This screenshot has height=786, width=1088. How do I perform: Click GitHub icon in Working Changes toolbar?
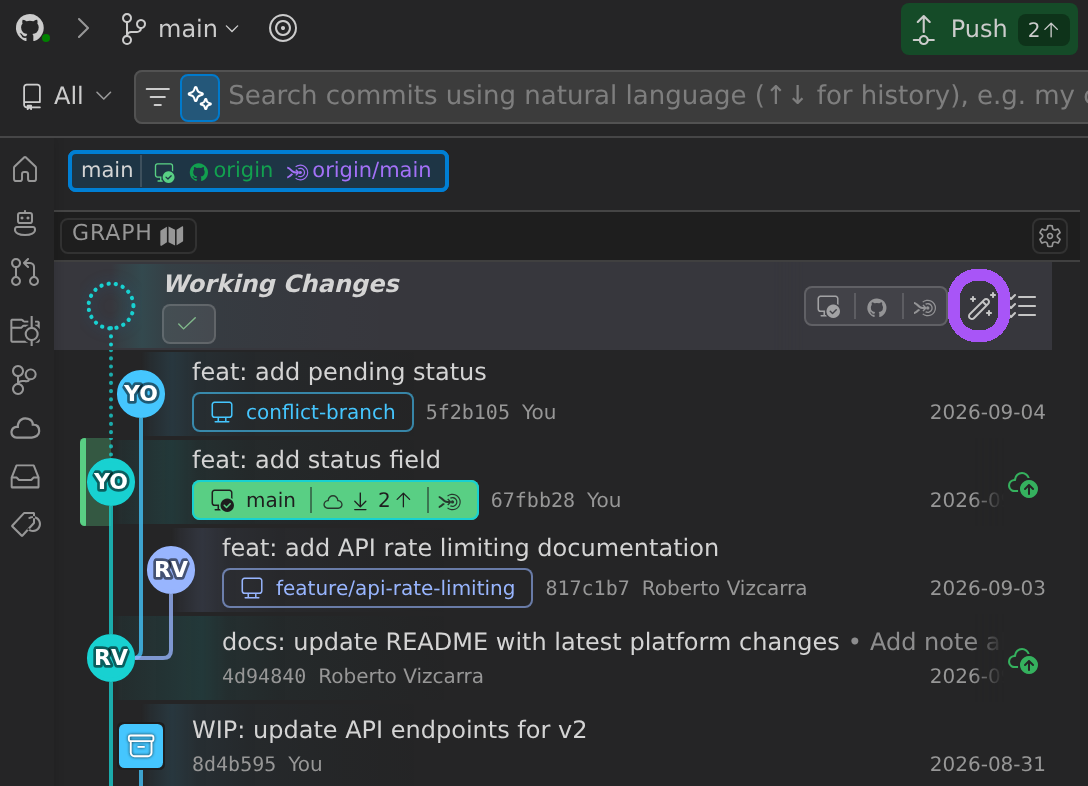click(x=876, y=307)
